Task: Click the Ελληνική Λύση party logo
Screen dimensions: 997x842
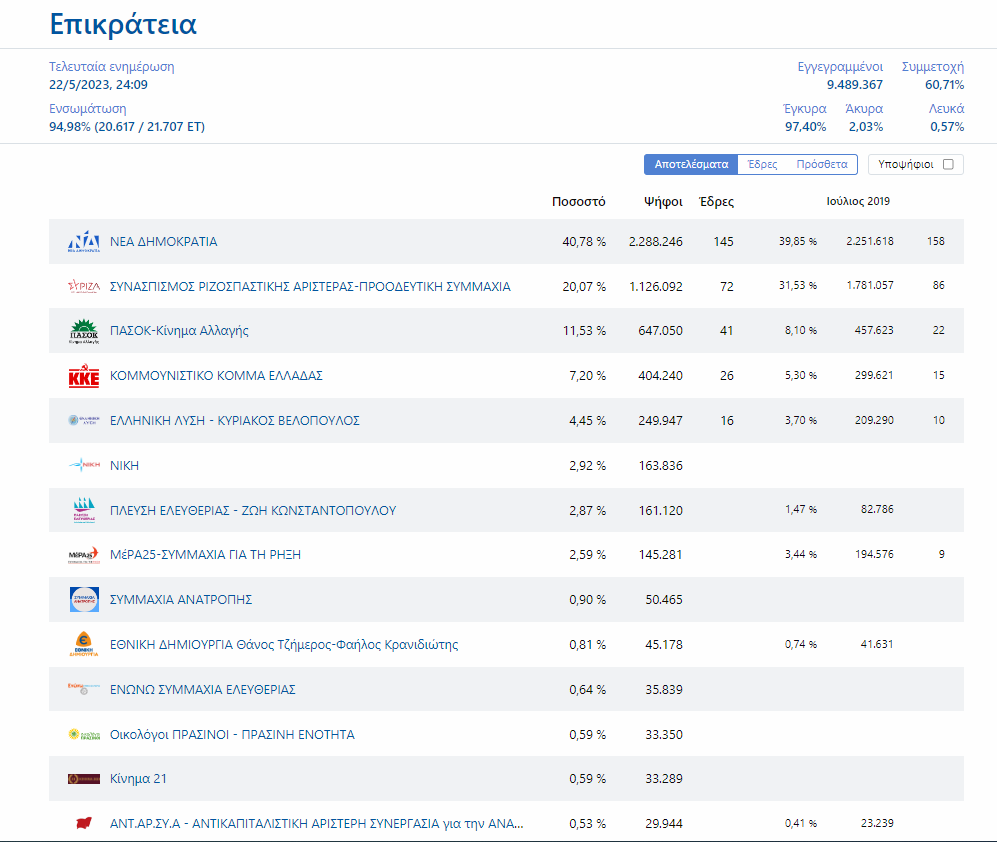Action: pos(84,421)
